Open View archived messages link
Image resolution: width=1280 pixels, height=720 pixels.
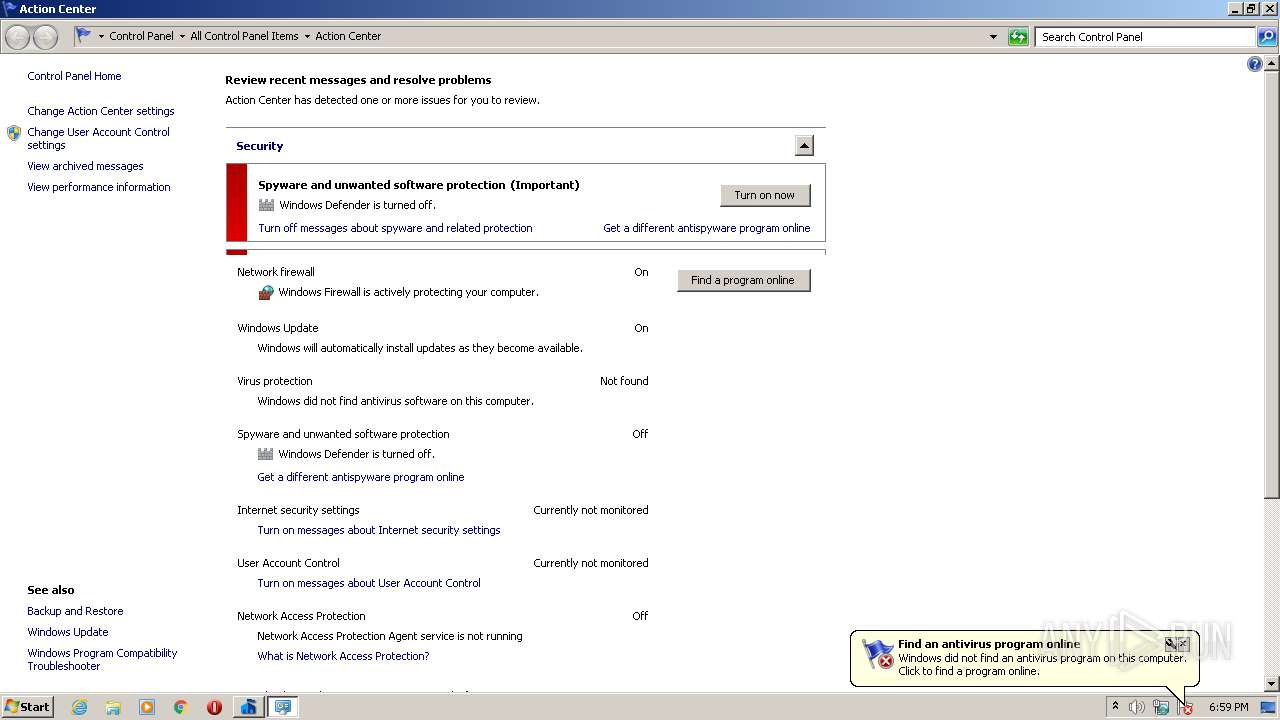(x=85, y=166)
